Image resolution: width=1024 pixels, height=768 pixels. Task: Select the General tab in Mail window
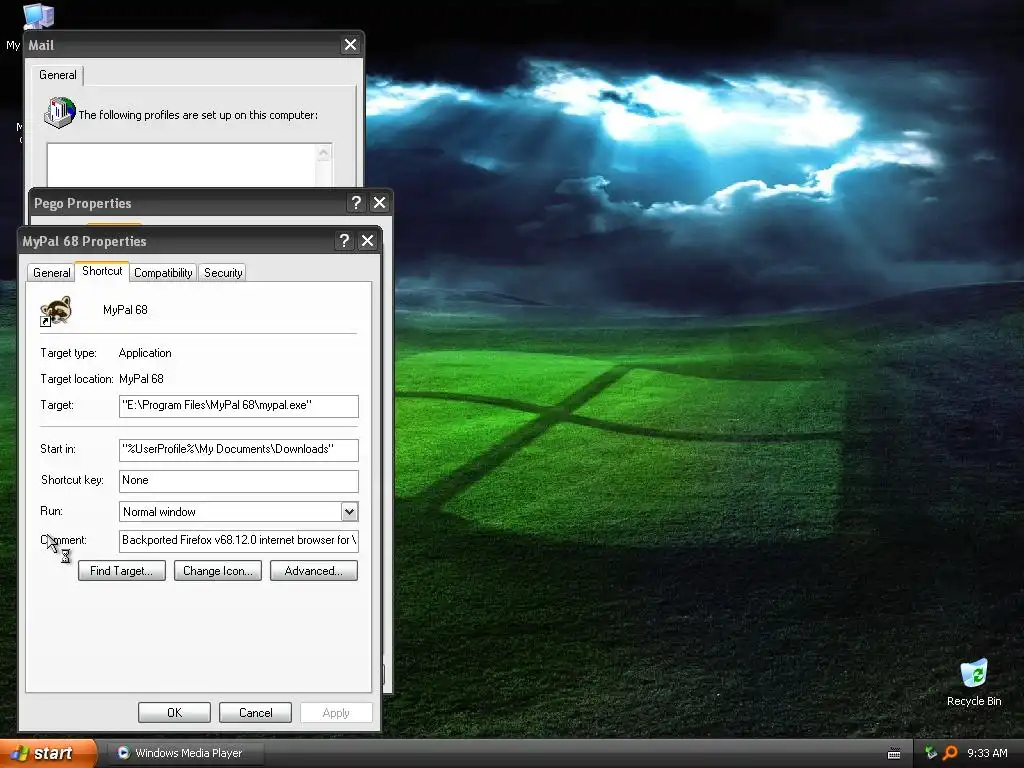(57, 75)
